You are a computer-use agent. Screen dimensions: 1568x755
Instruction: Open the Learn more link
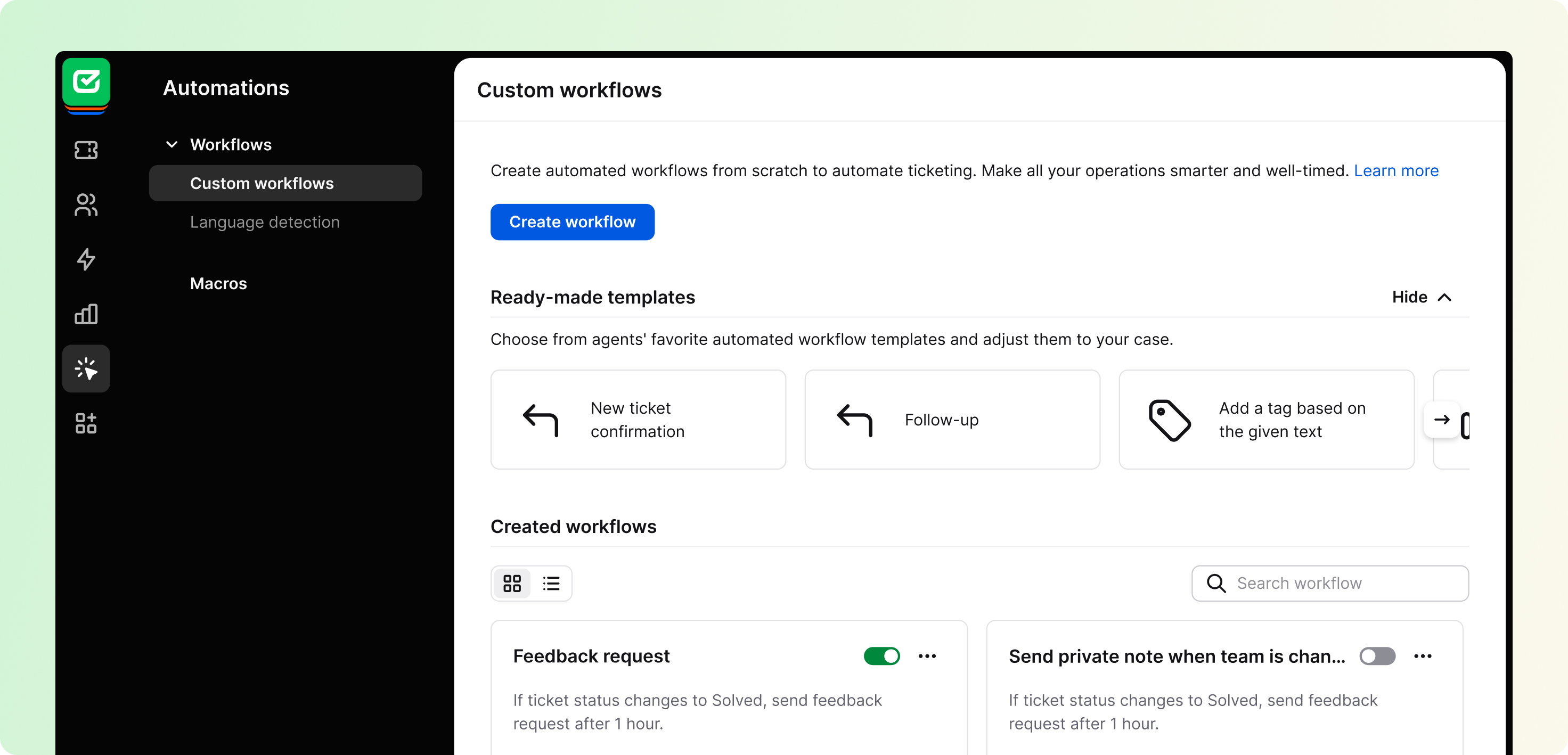[1396, 171]
